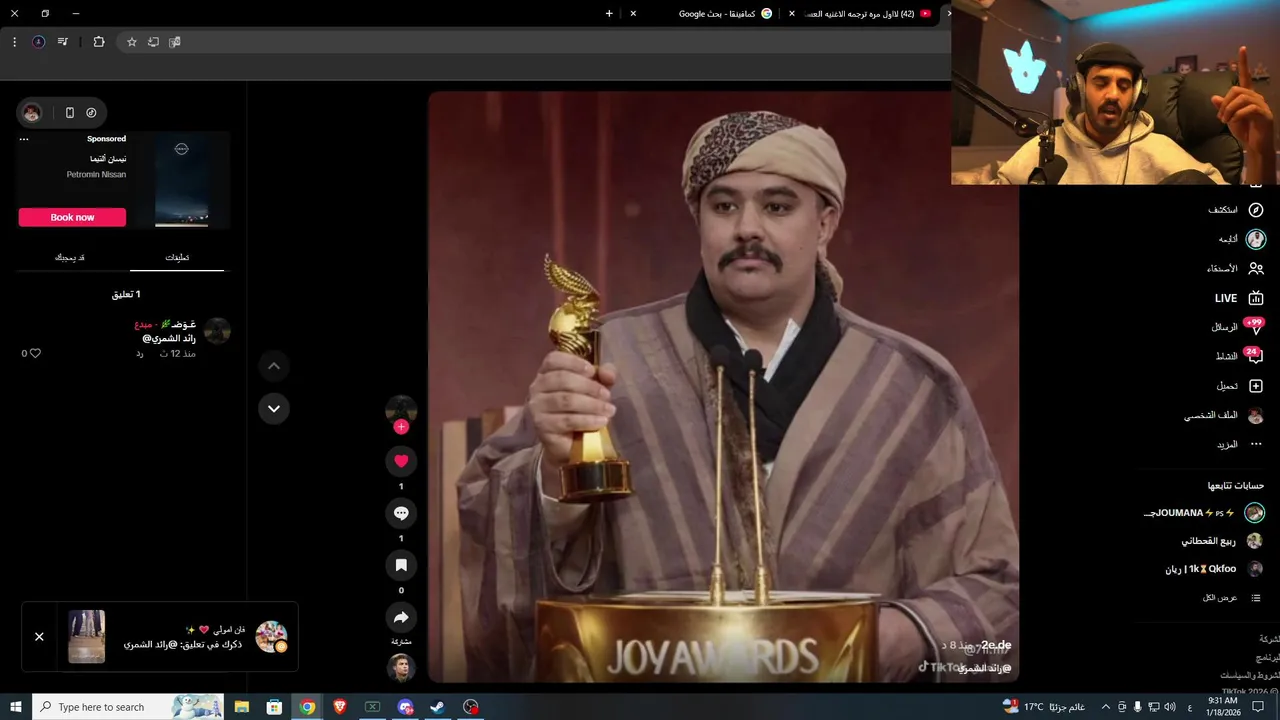Follow the creator with the red plus badge

click(401, 427)
